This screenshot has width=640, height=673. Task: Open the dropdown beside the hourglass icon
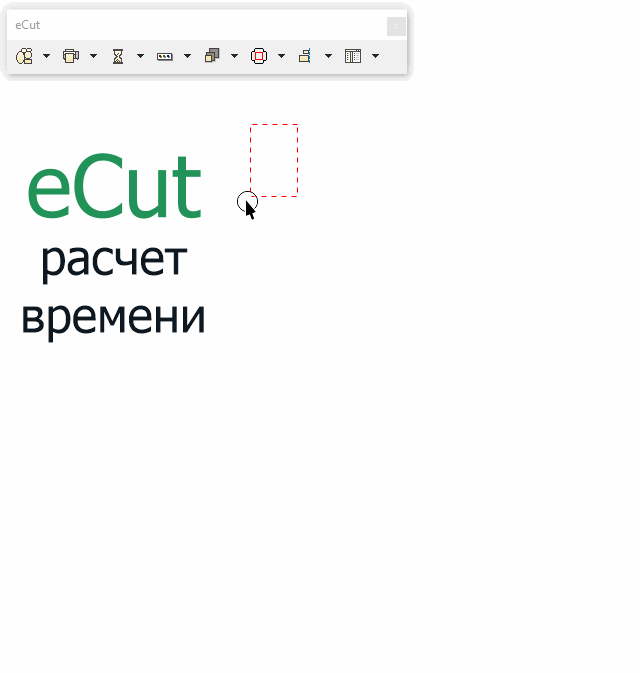point(140,56)
